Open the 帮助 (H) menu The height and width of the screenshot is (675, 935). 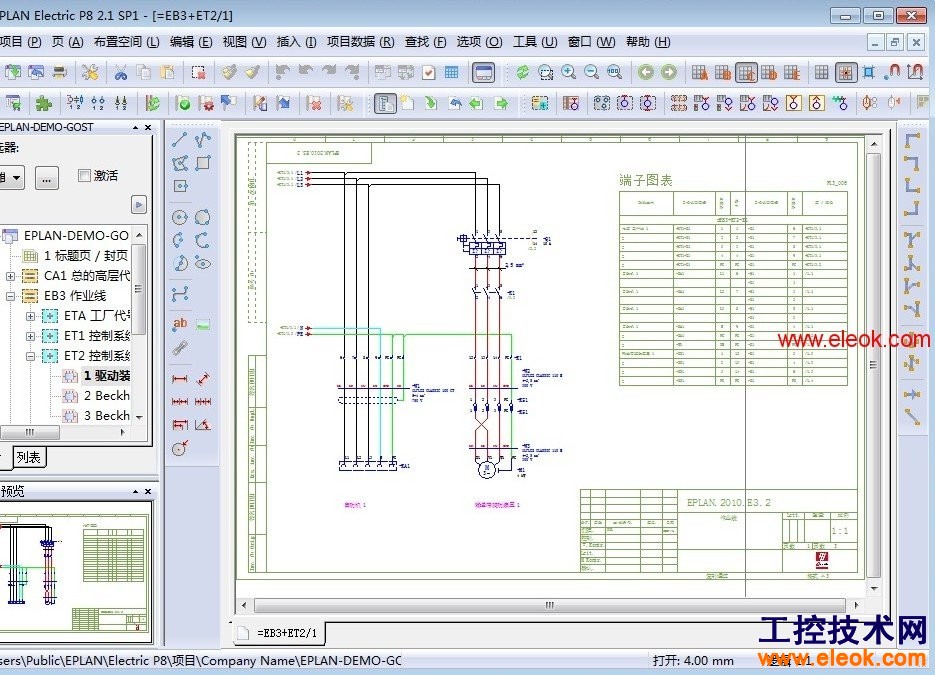pyautogui.click(x=648, y=42)
